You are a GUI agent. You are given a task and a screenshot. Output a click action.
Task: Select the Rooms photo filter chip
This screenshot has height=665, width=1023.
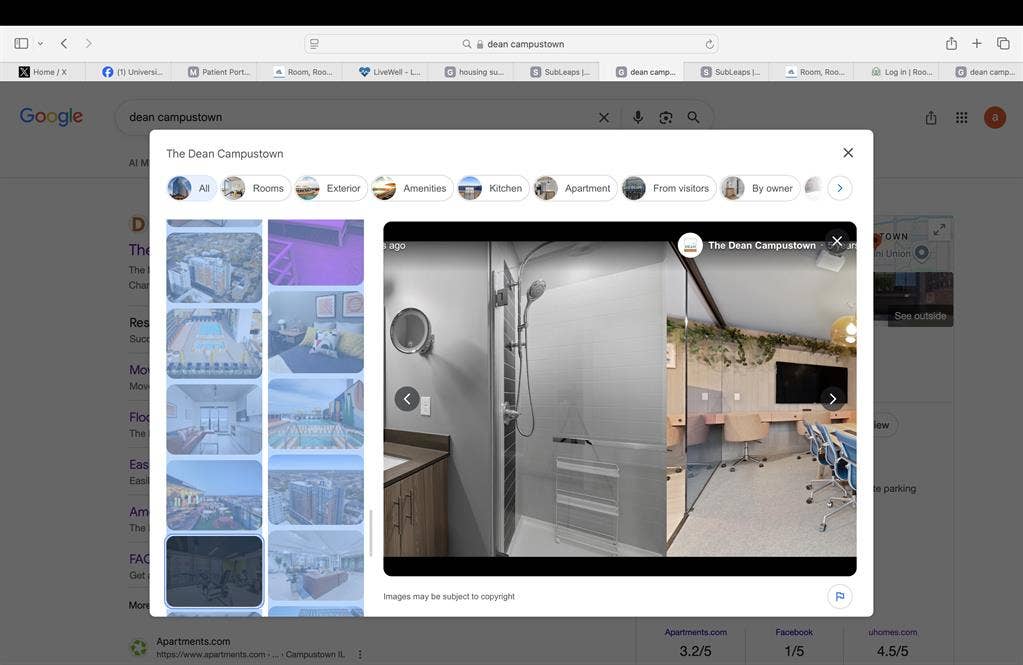coord(255,188)
